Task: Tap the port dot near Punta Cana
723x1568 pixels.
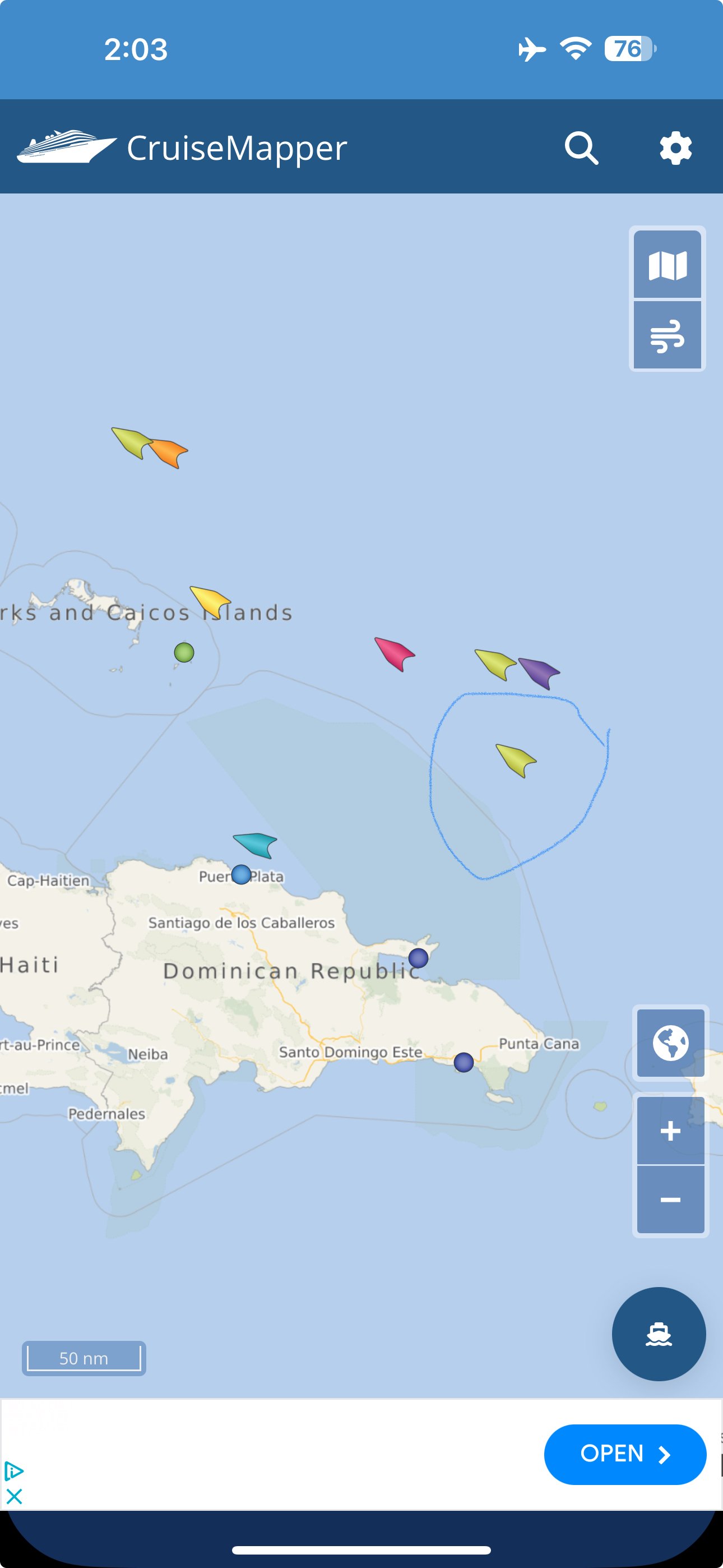Action: 464,1062
